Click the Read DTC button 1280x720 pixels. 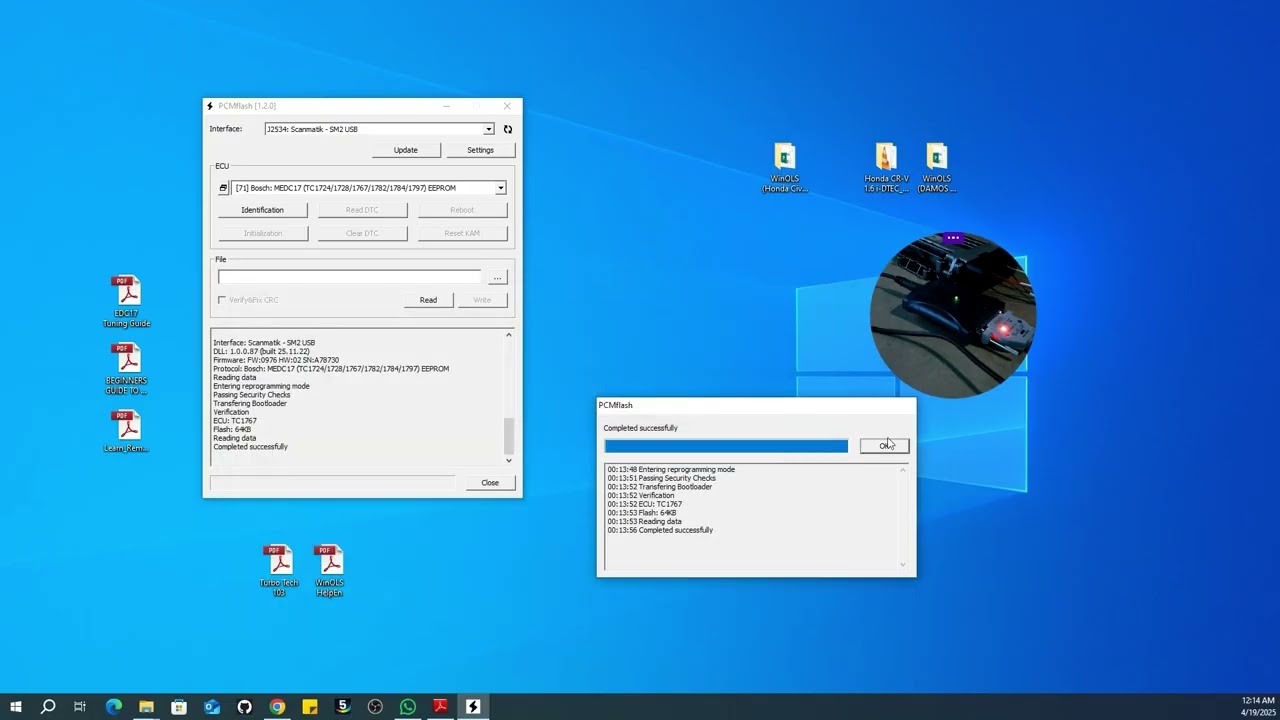[362, 210]
